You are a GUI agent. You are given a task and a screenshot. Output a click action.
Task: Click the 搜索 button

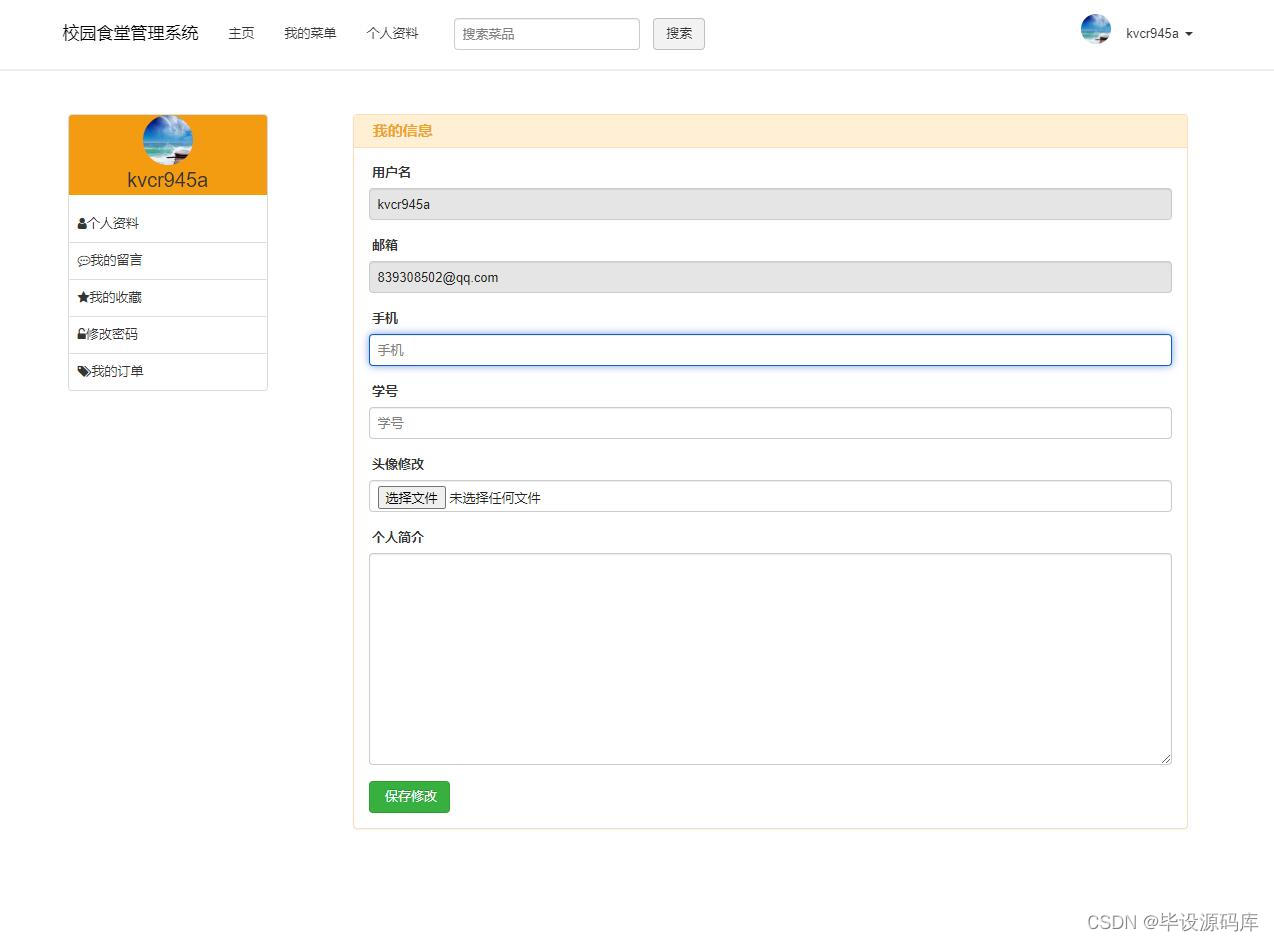click(x=679, y=34)
